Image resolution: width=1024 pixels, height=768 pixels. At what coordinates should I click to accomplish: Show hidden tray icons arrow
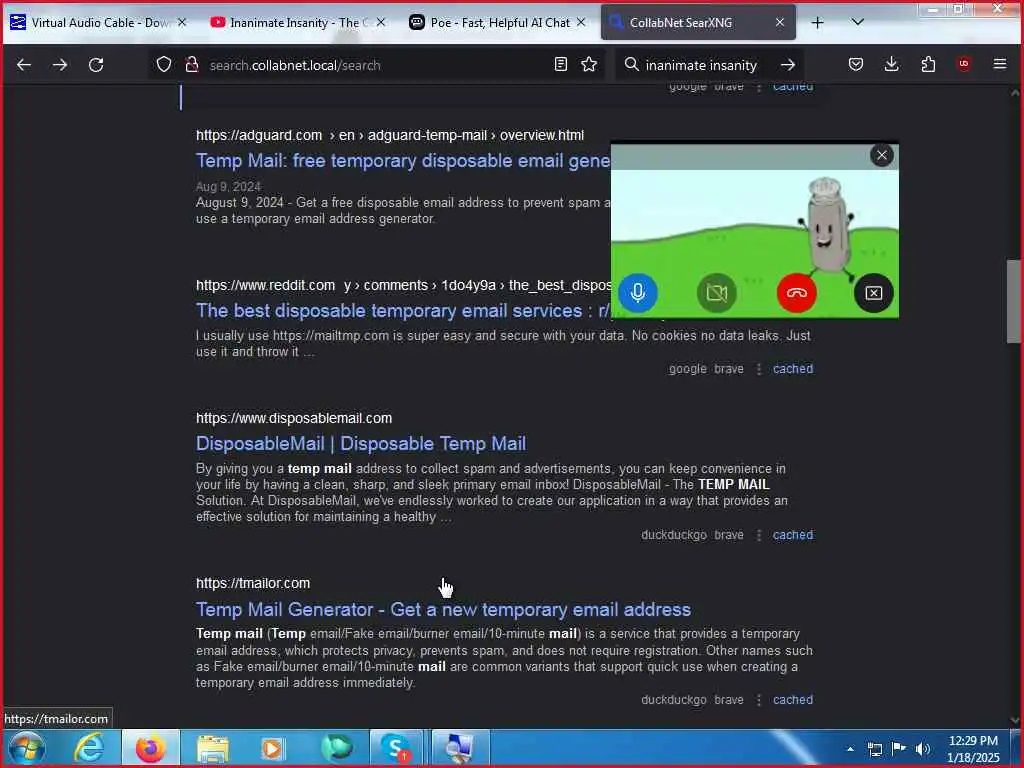(850, 749)
